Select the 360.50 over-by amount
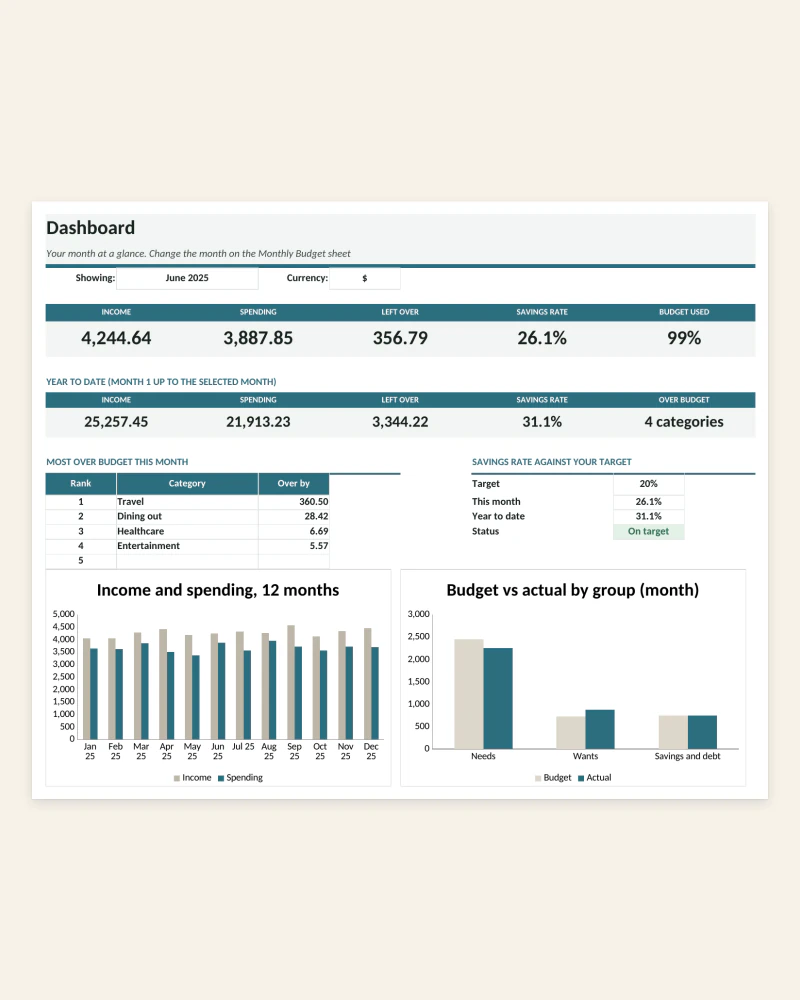 [293, 502]
